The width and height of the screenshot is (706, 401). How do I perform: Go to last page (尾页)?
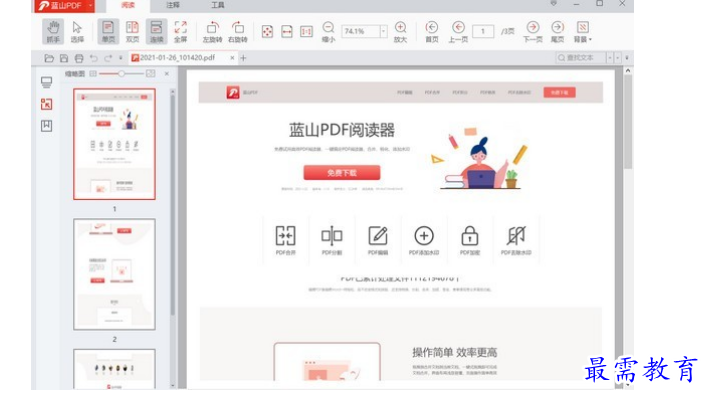click(557, 32)
